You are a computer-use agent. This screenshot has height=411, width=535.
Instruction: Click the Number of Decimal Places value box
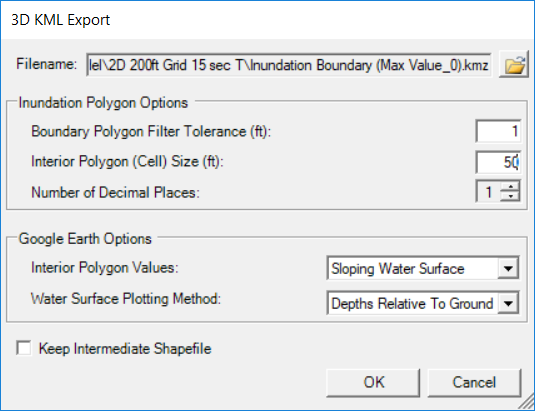[488, 192]
